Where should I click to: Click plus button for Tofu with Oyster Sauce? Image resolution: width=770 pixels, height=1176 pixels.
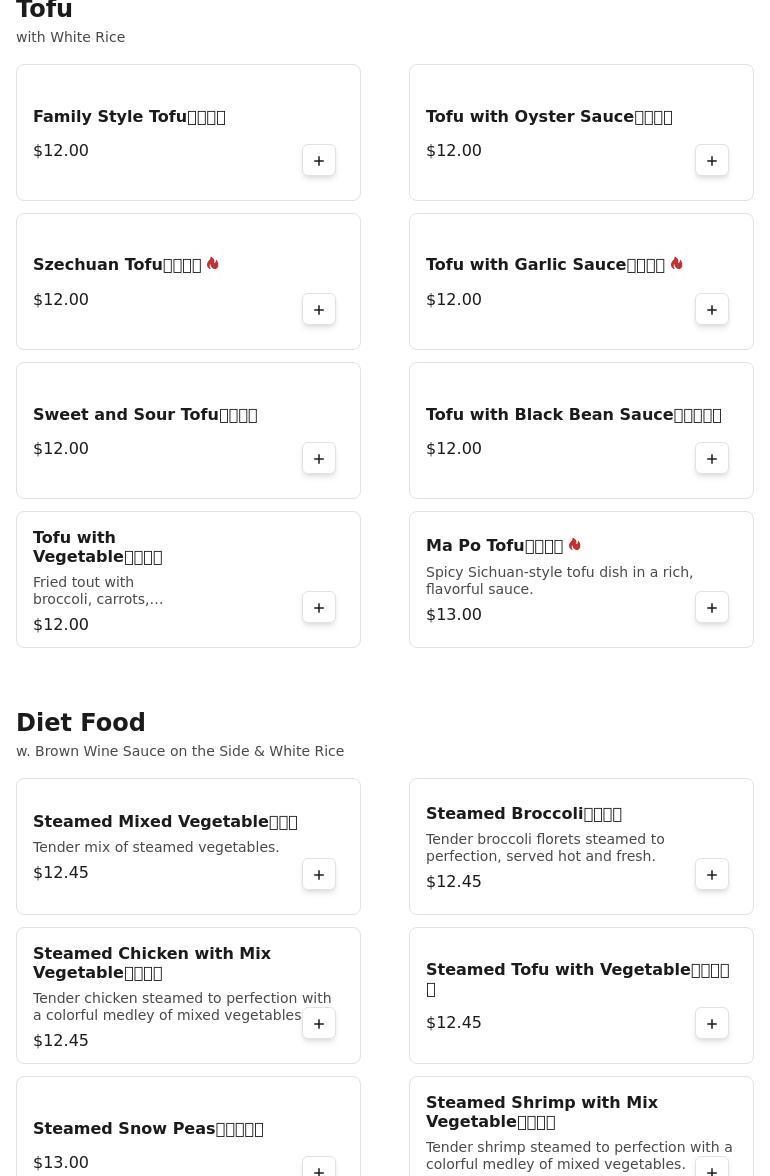(x=712, y=161)
